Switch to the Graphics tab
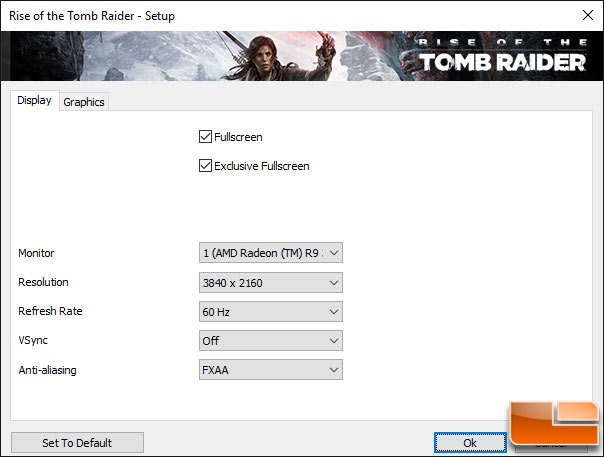Screen dimensions: 604x457 (x=84, y=102)
